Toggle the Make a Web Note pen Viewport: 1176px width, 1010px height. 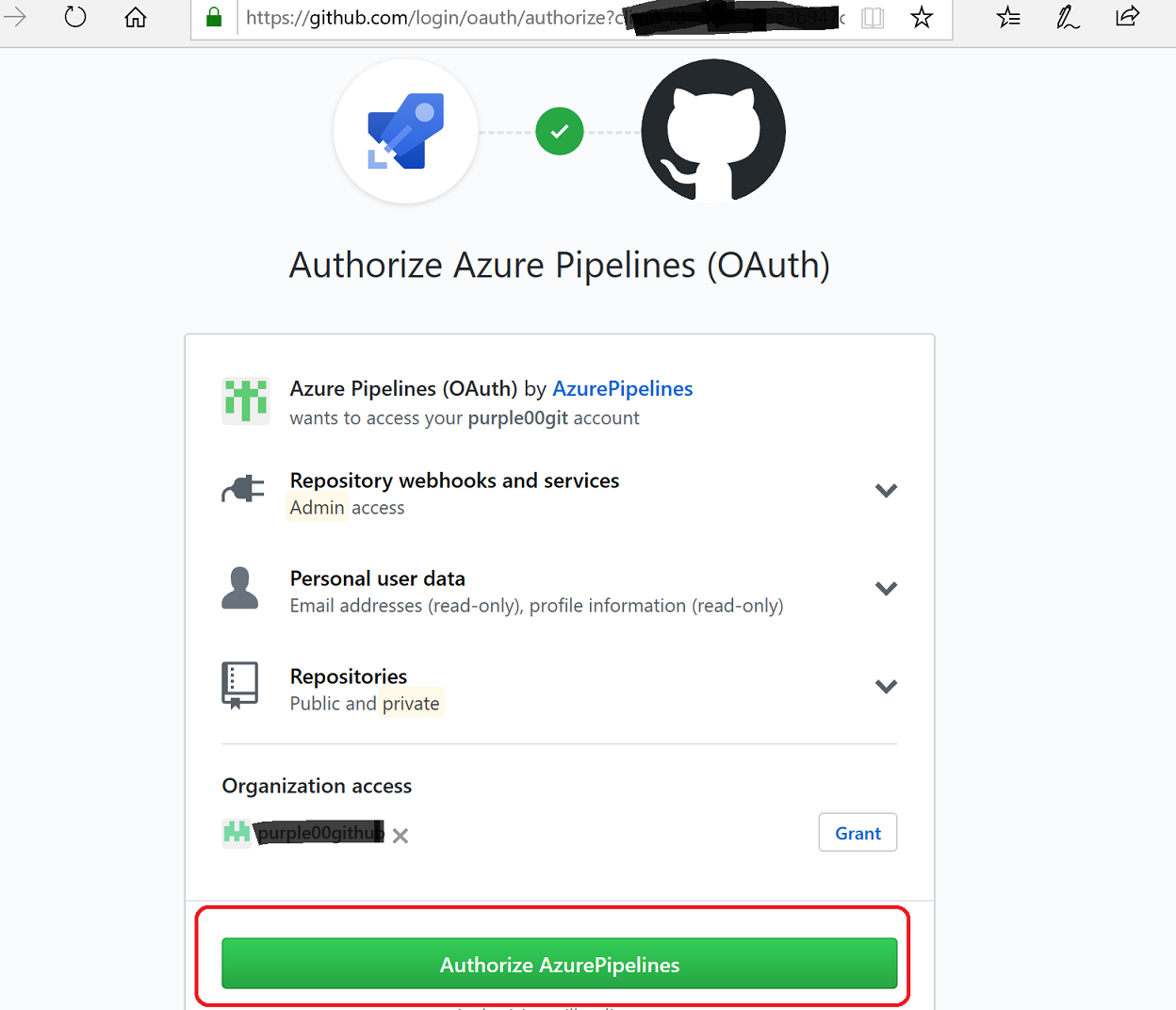tap(1068, 18)
